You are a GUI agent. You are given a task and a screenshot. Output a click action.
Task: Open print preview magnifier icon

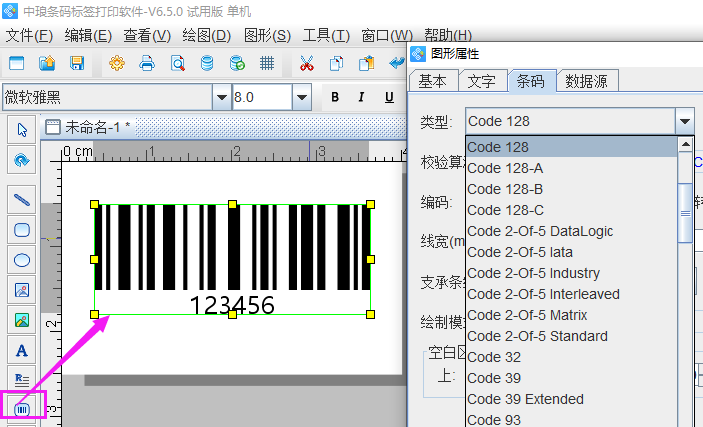(178, 63)
